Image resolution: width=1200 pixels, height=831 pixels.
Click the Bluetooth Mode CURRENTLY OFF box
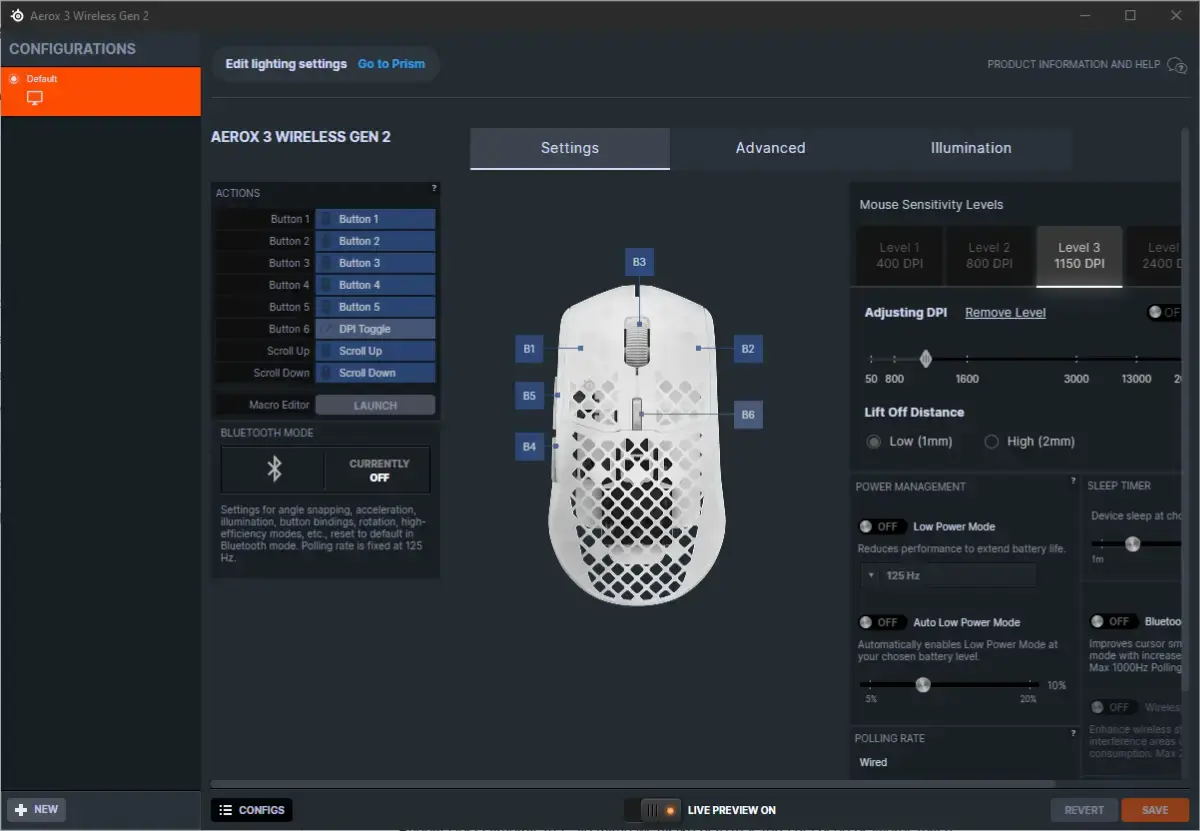tap(379, 470)
